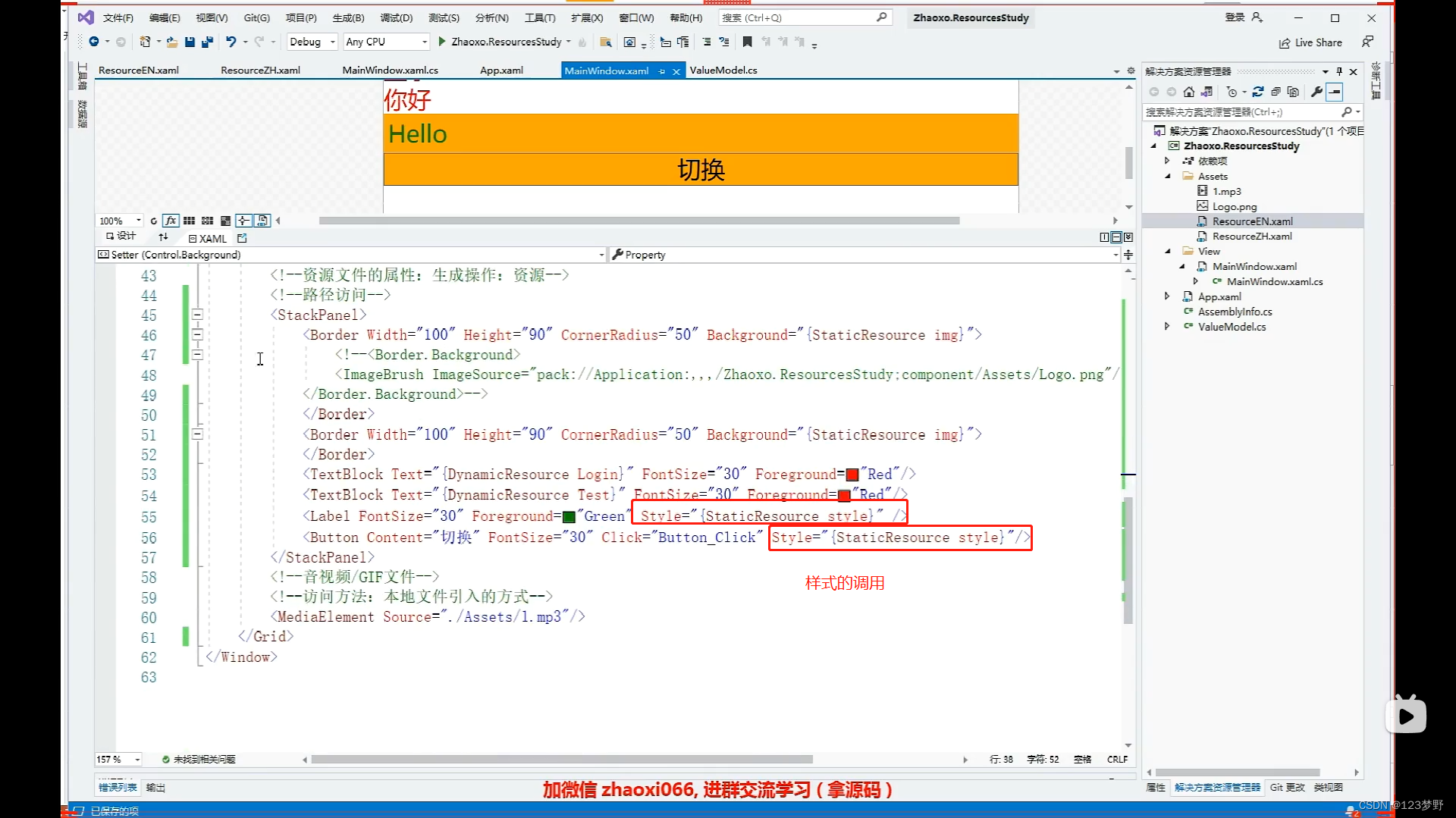Click the open file folder icon
Screen dimensions: 1456x818
172,42
